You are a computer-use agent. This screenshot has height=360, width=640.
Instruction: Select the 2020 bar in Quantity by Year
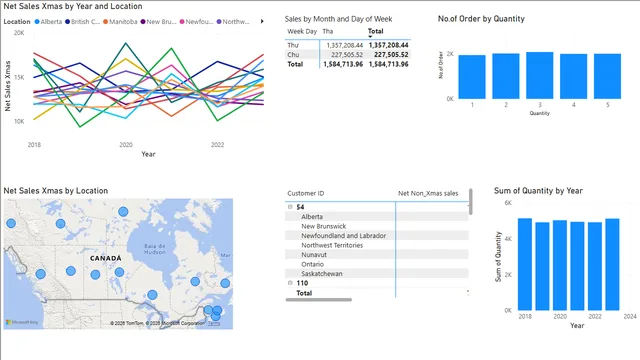pyautogui.click(x=560, y=265)
